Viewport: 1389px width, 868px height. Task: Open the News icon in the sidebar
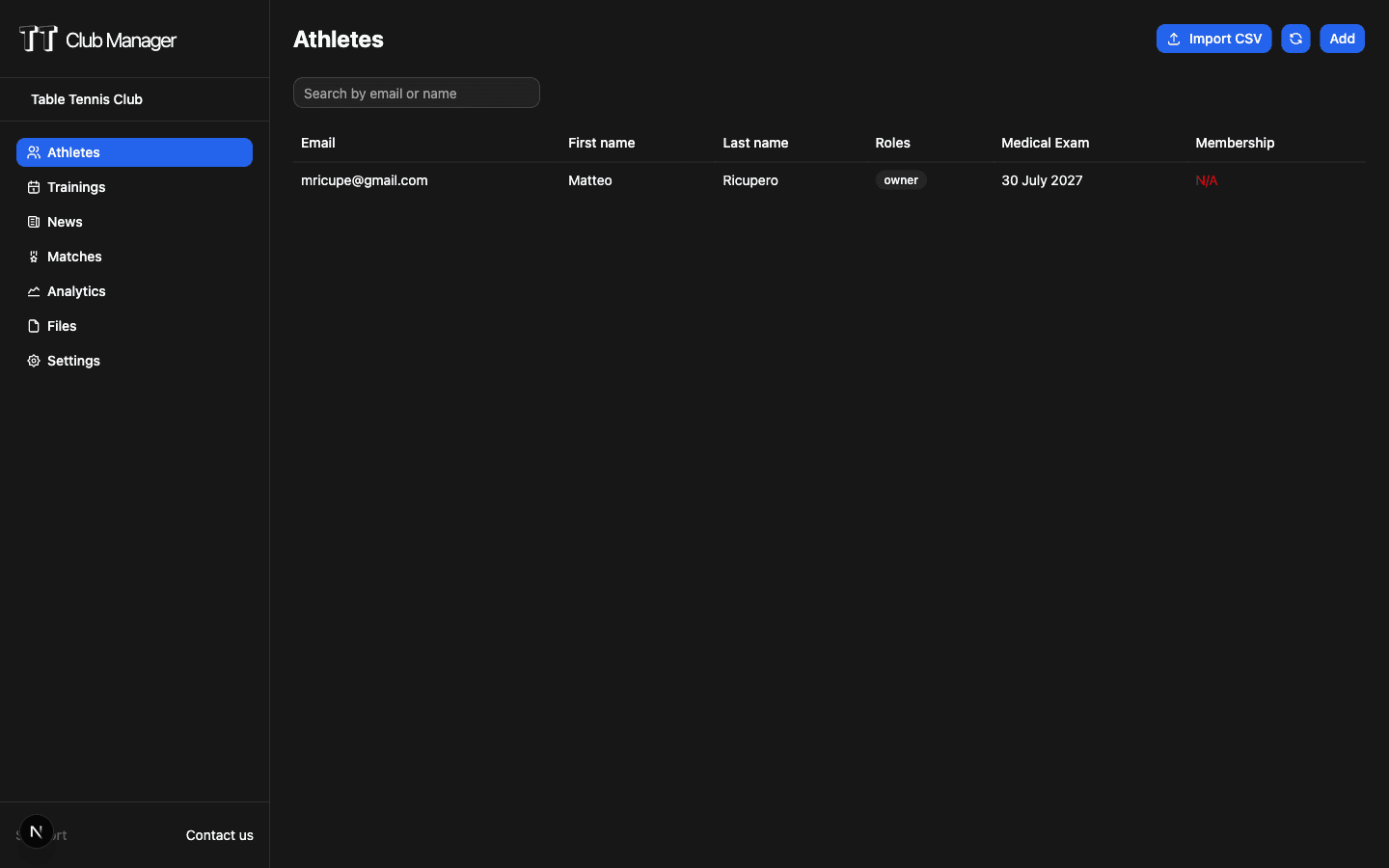(34, 222)
